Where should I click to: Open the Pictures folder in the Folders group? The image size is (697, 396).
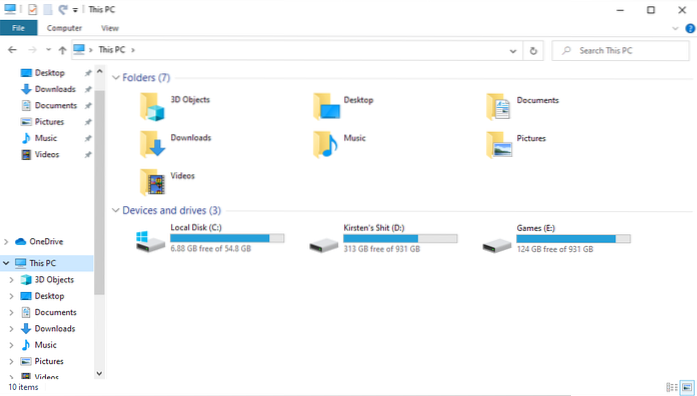(x=499, y=145)
